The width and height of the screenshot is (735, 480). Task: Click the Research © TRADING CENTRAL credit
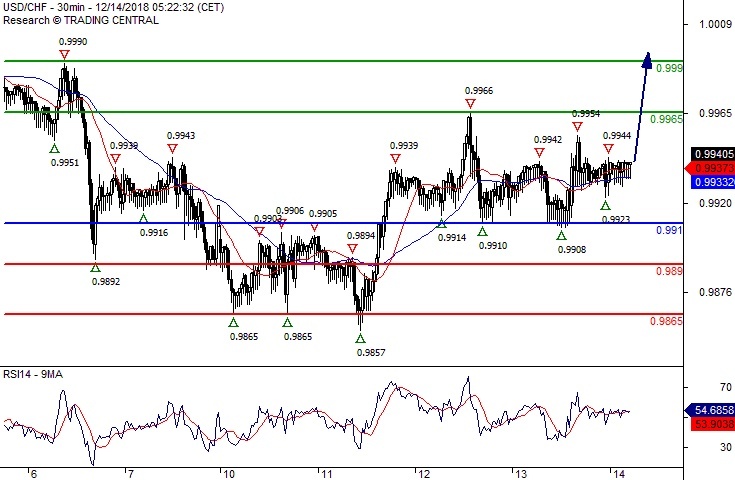click(x=81, y=20)
